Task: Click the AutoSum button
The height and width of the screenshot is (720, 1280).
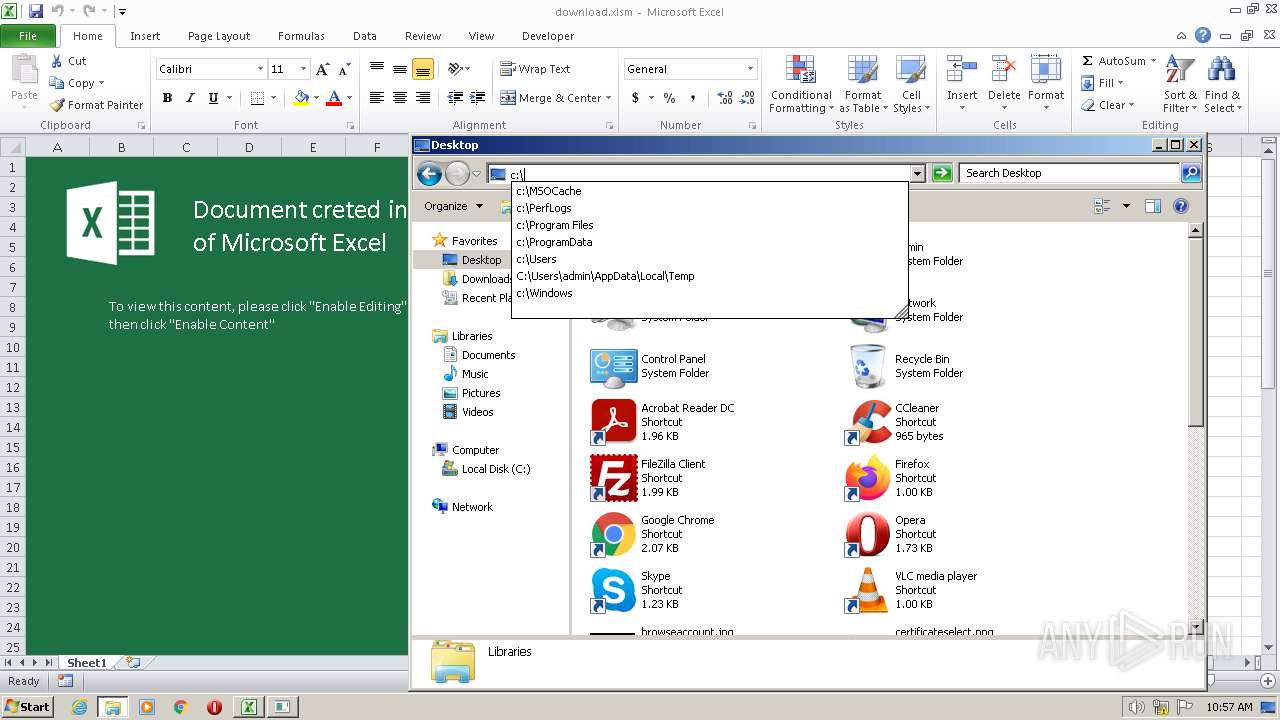Action: click(1113, 61)
